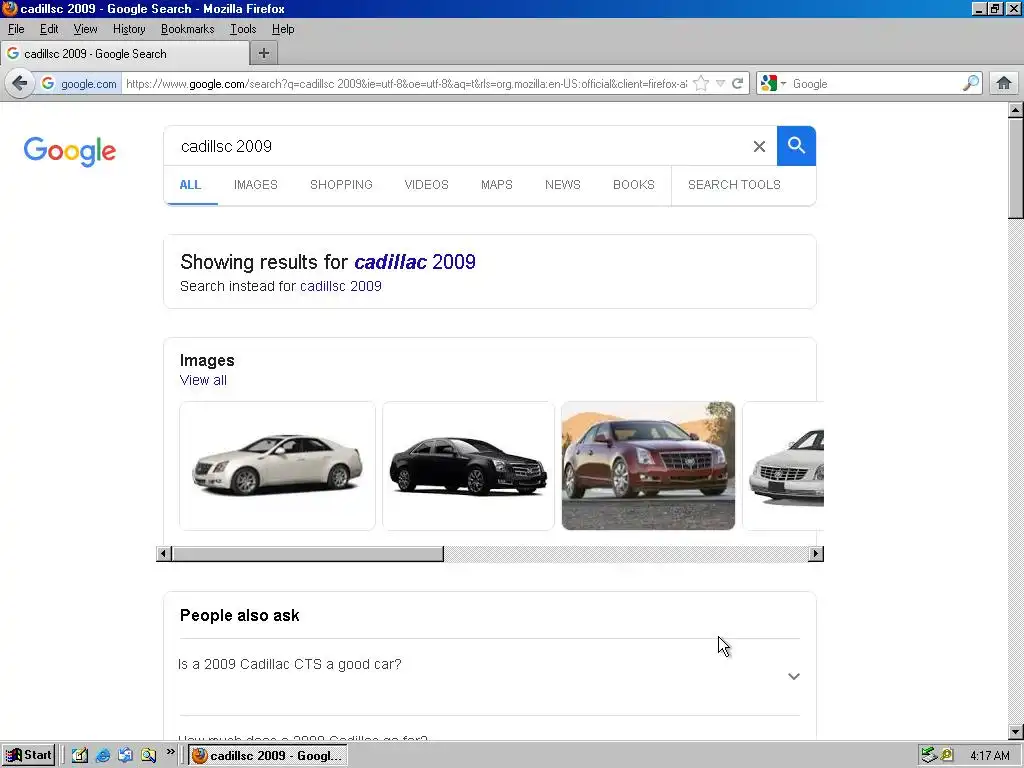Click the chevron beside the Cadillac CTS question
The image size is (1024, 768).
tap(793, 677)
